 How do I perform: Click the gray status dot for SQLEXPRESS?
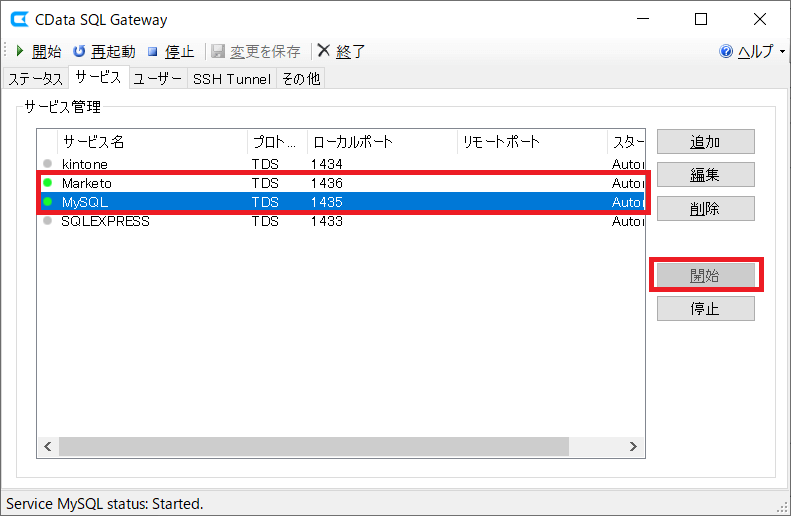click(x=48, y=220)
